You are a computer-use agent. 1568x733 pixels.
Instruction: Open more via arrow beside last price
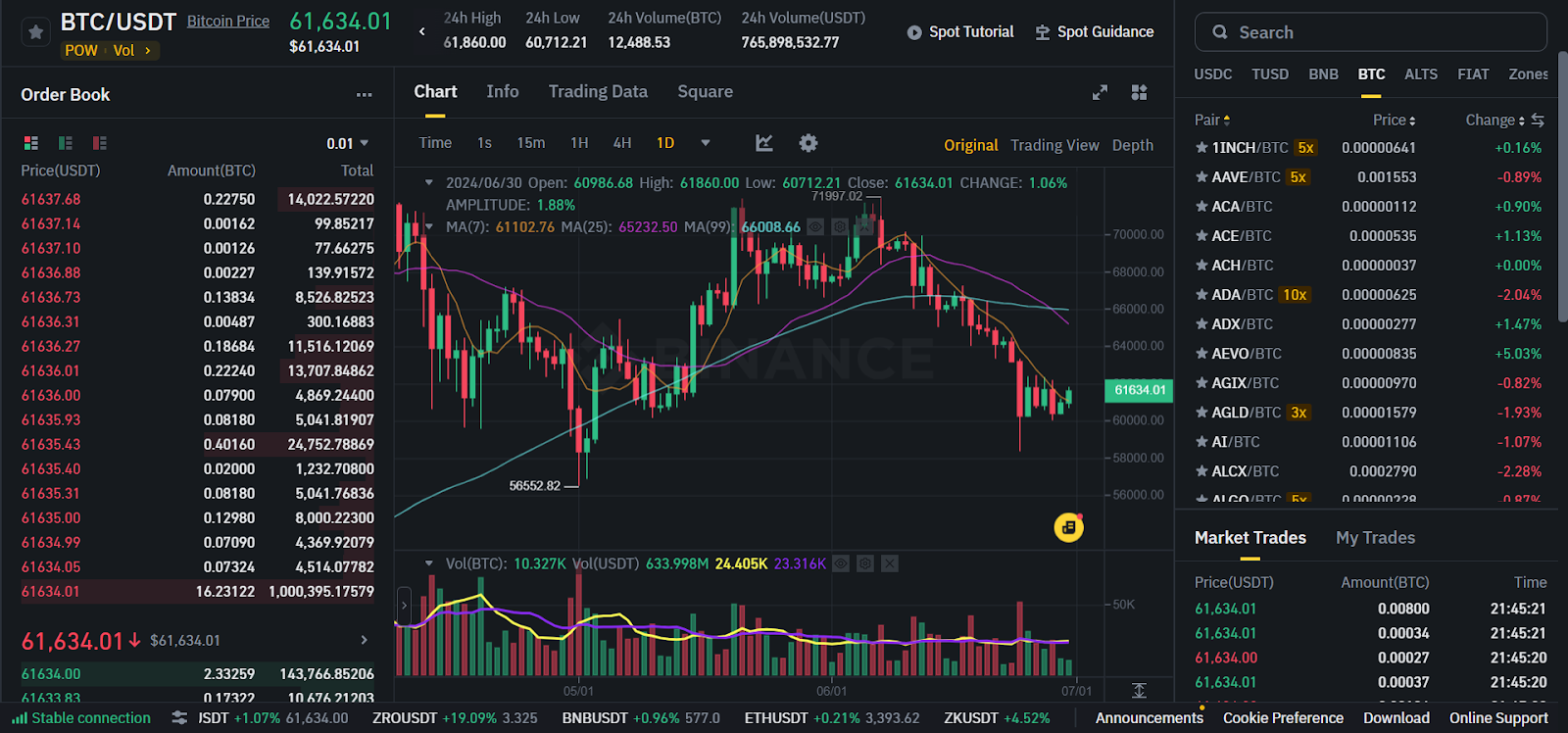[x=365, y=640]
